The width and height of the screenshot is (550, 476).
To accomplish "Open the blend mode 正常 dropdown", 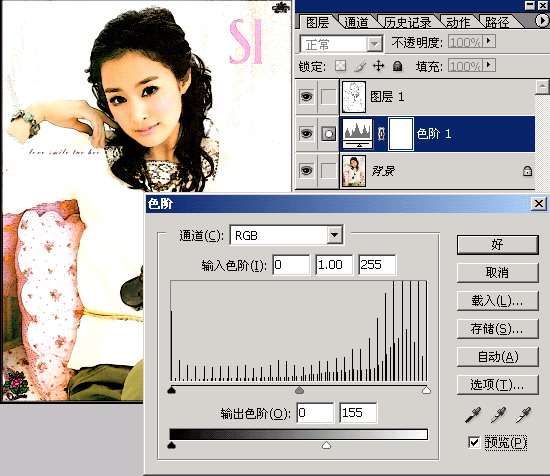I will coord(375,44).
